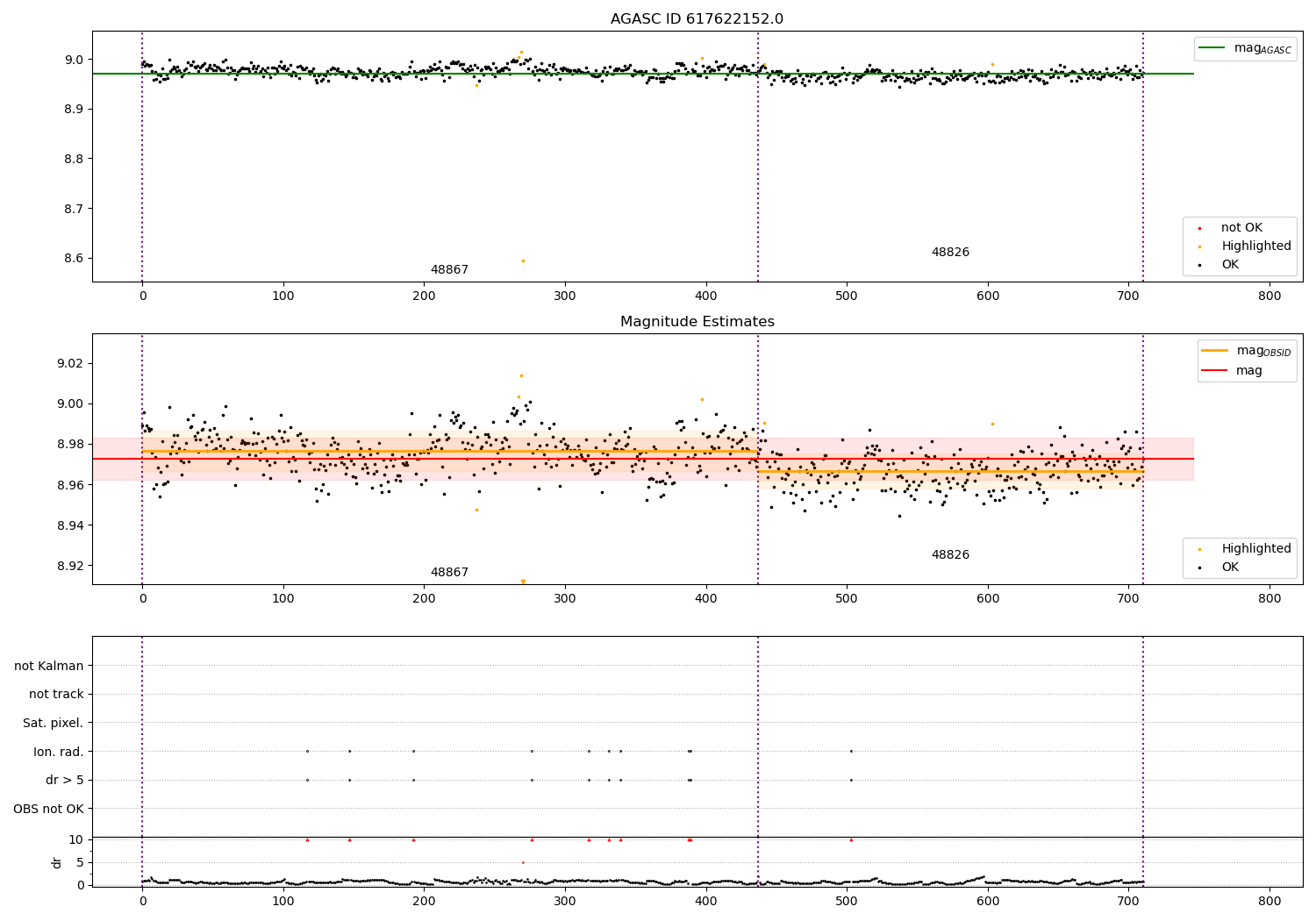Viewport: 1316px width, 921px height.
Task: Click the orange downward triangle marker in Magnitude Estimates
Action: pos(523,582)
